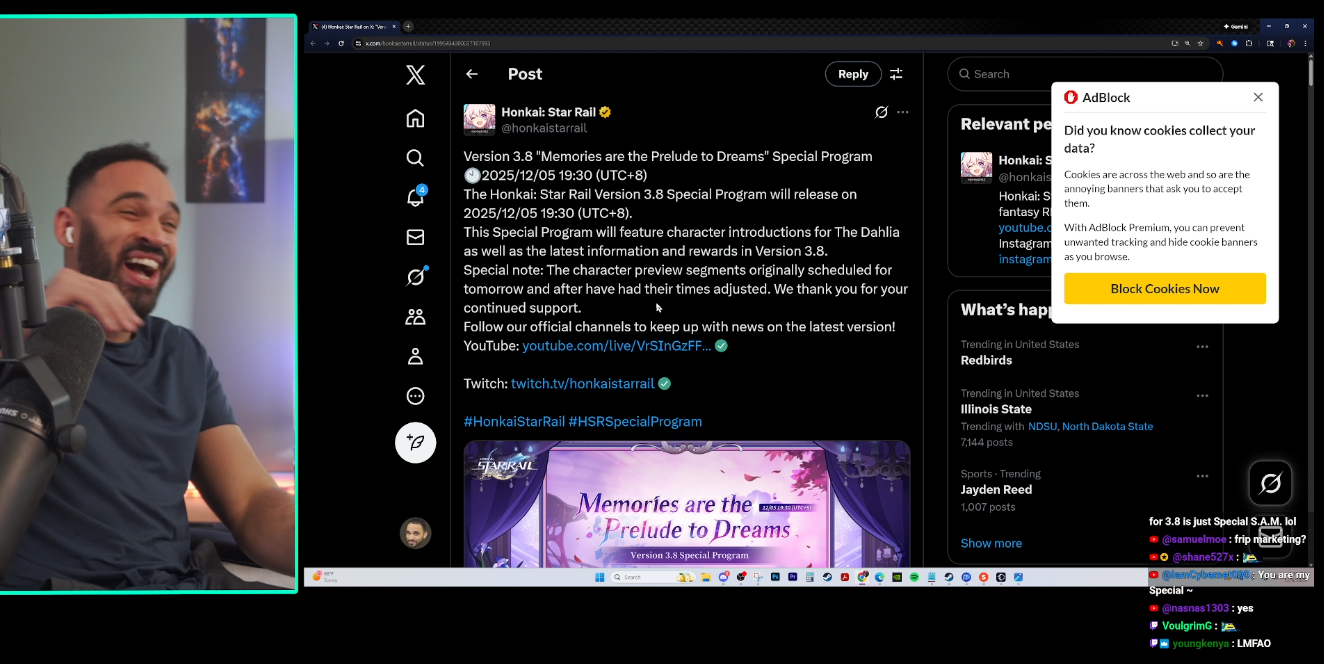
Task: Open the More circle icon in the sidebar
Action: pyautogui.click(x=415, y=396)
